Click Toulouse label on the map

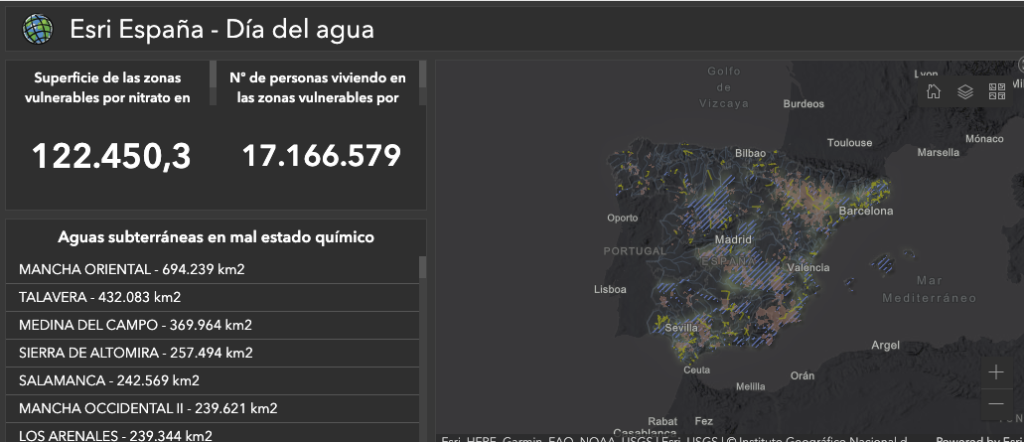tap(850, 142)
